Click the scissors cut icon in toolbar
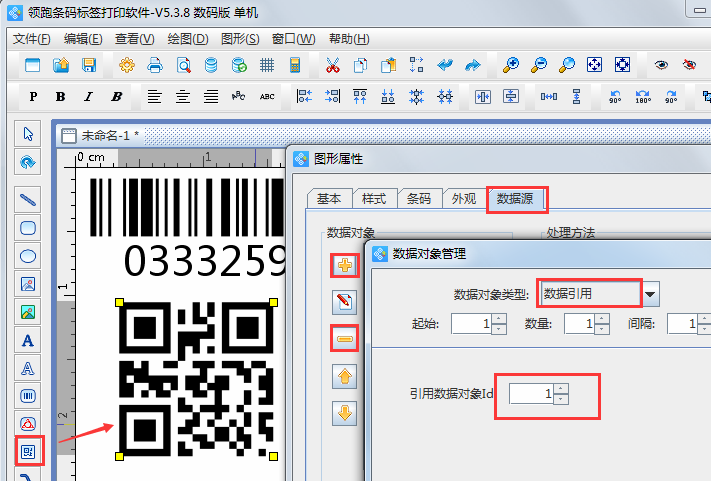The width and height of the screenshot is (711, 481). [x=332, y=65]
